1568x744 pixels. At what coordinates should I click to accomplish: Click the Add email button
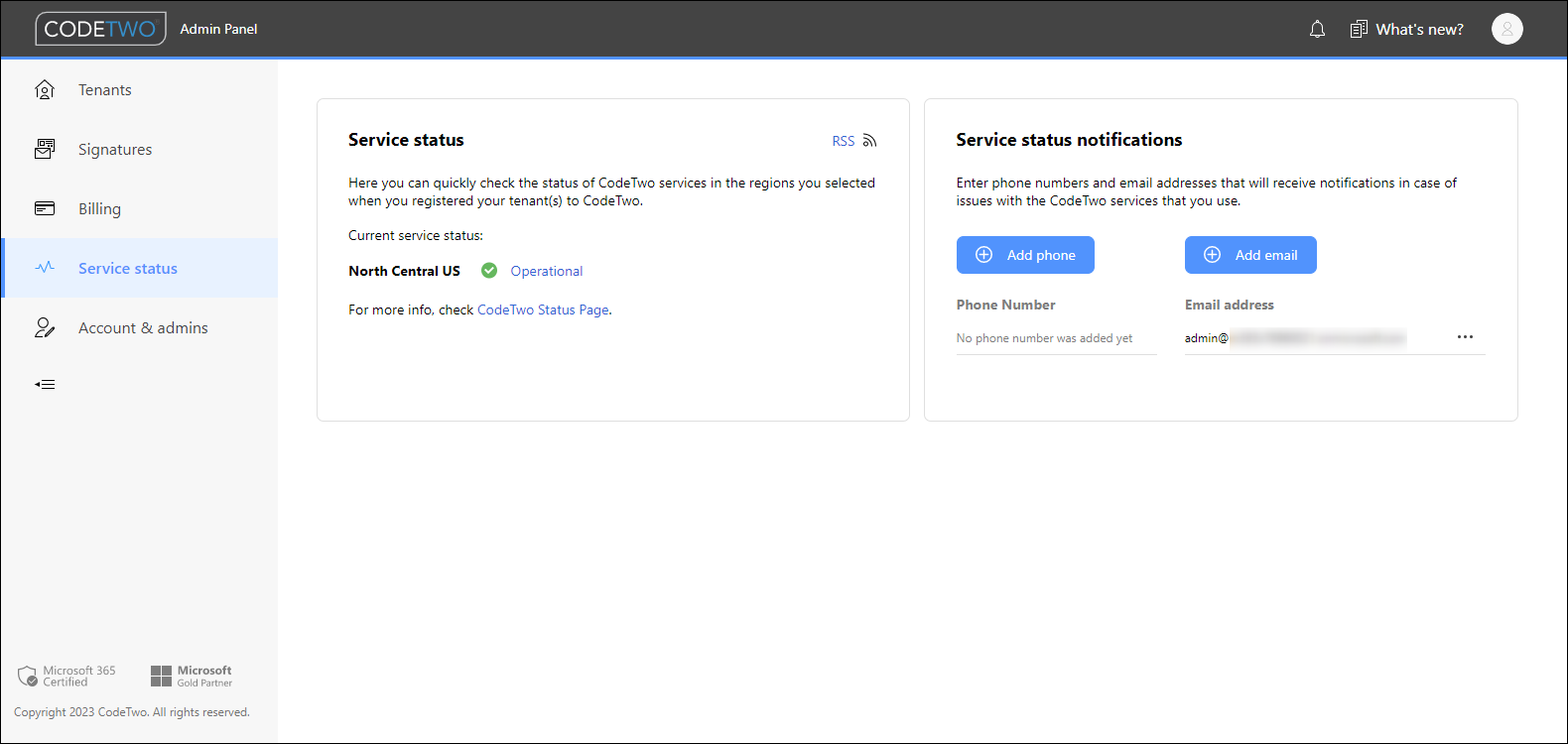(1250, 255)
